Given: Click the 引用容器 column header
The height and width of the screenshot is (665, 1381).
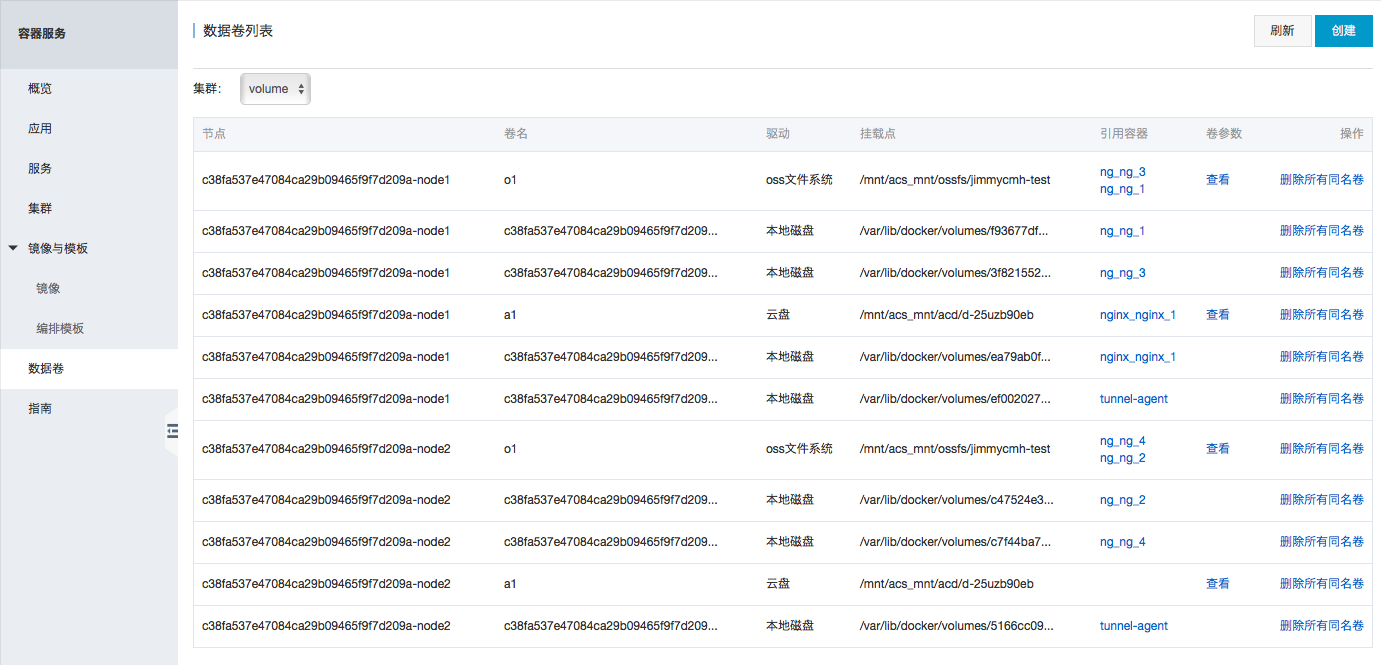Looking at the screenshot, I should pyautogui.click(x=1124, y=134).
